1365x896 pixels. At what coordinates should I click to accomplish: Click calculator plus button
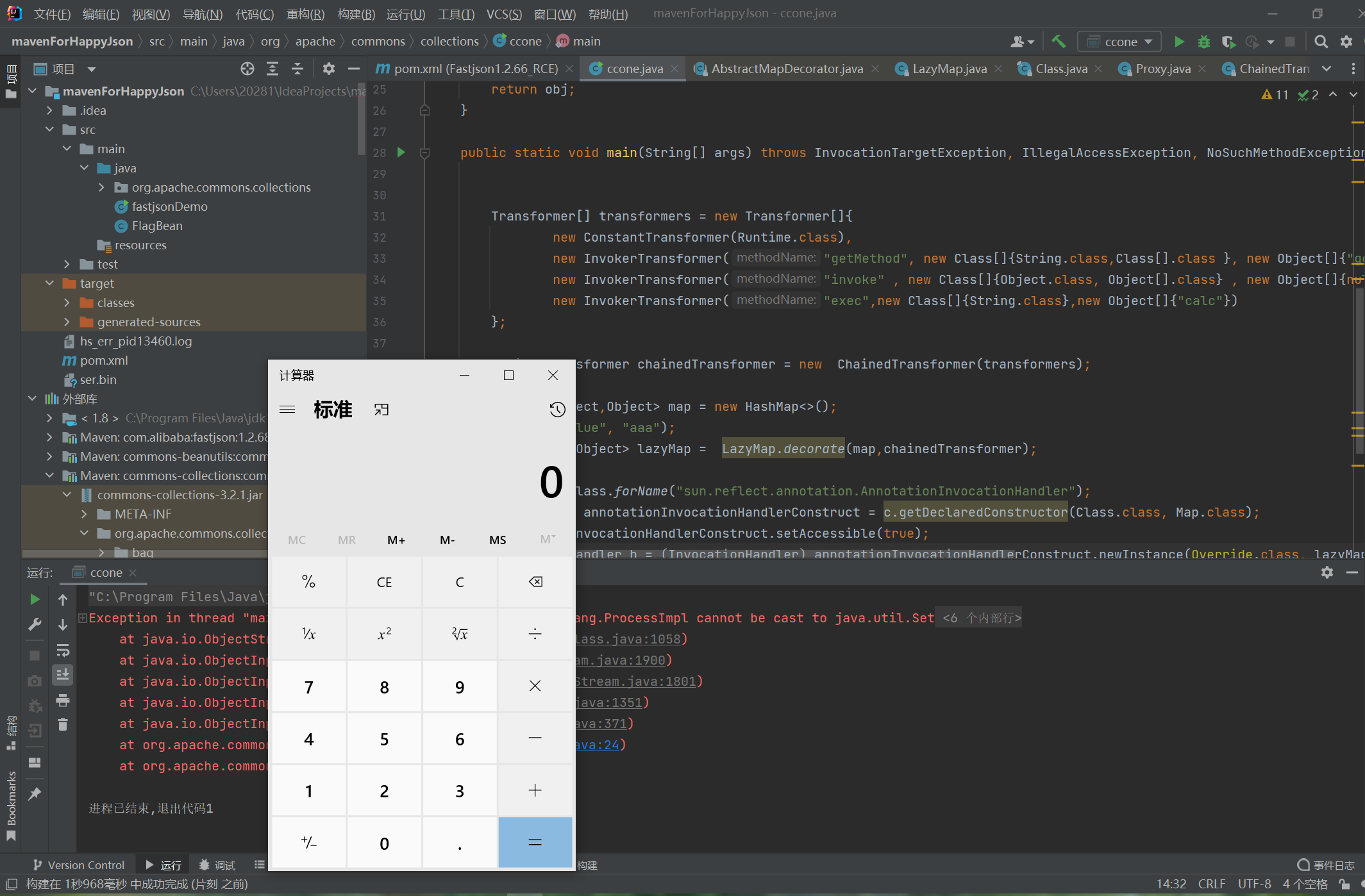click(x=535, y=791)
